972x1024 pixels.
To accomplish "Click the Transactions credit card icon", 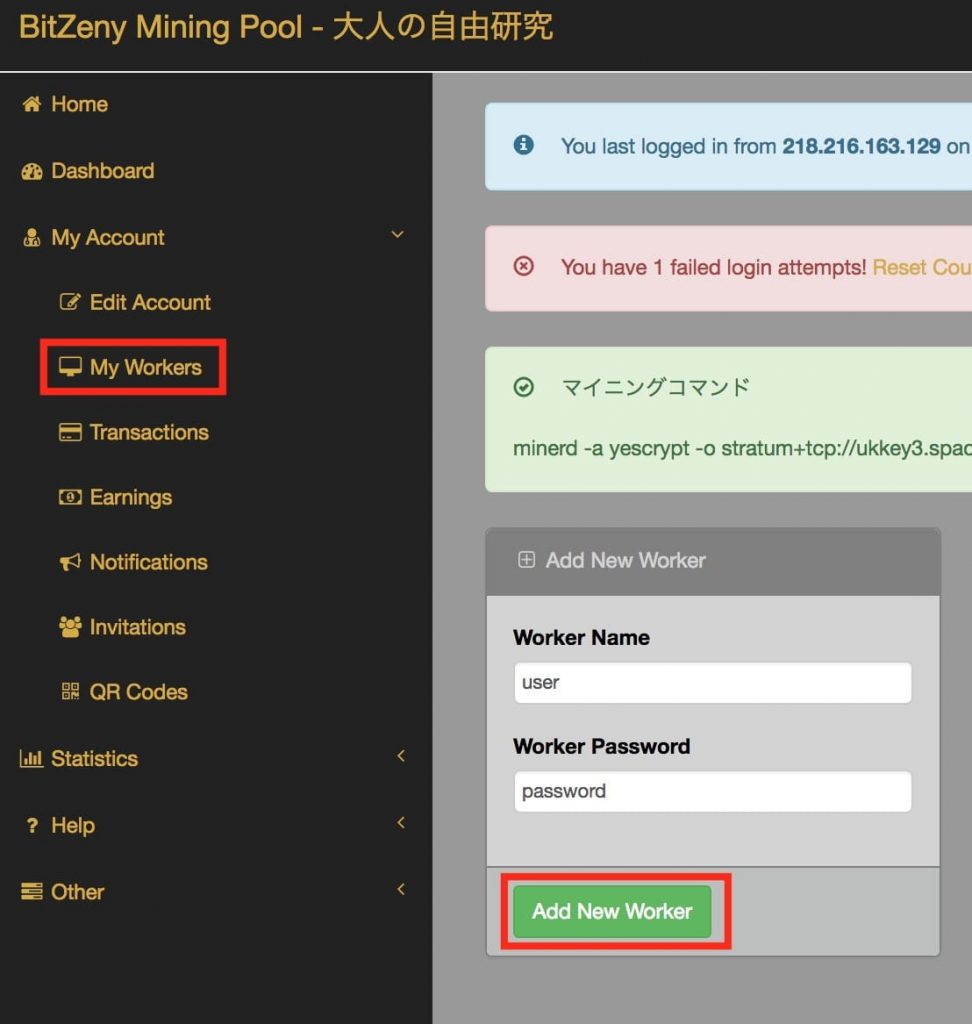I will pos(70,432).
